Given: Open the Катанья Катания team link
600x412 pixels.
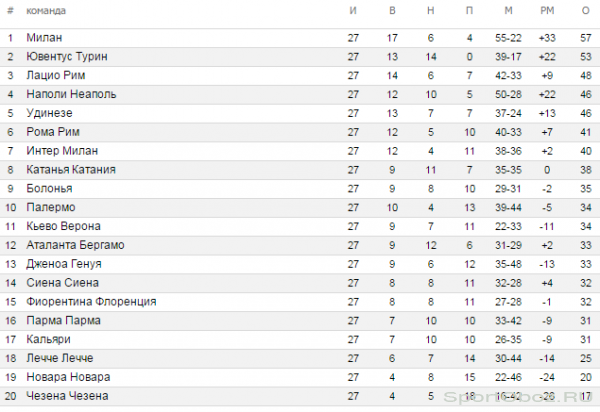Looking at the screenshot, I should pyautogui.click(x=71, y=169).
